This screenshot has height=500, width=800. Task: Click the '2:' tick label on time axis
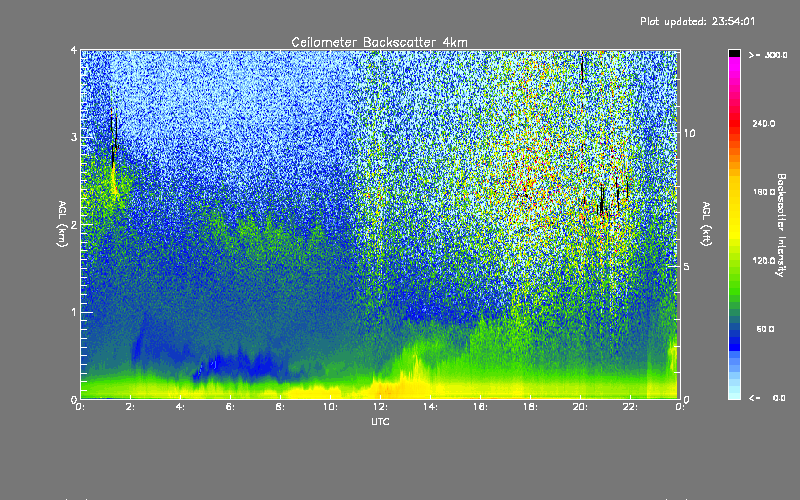tap(131, 407)
